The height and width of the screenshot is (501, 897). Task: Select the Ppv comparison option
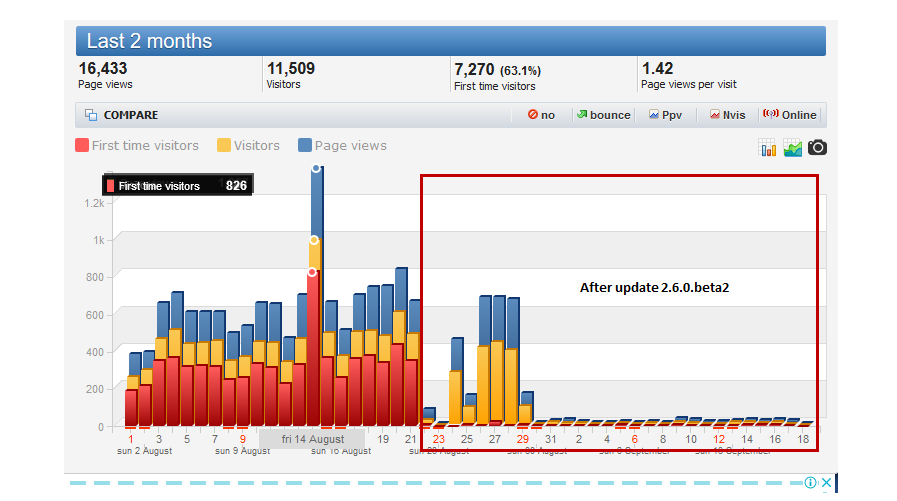[x=665, y=115]
